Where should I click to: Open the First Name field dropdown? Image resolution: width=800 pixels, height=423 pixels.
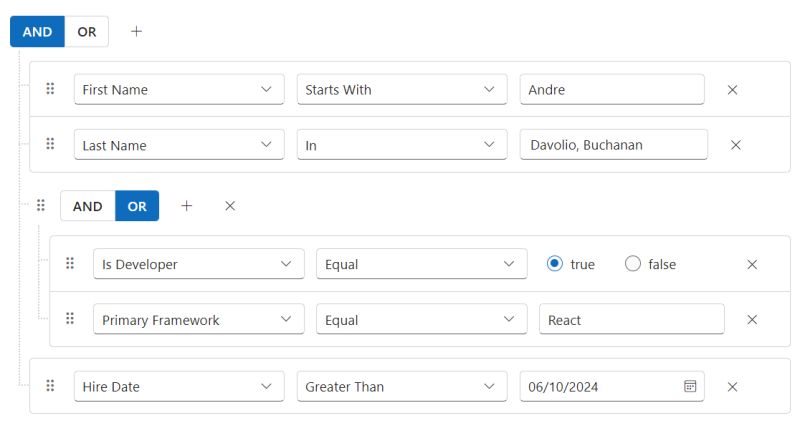[x=179, y=90]
